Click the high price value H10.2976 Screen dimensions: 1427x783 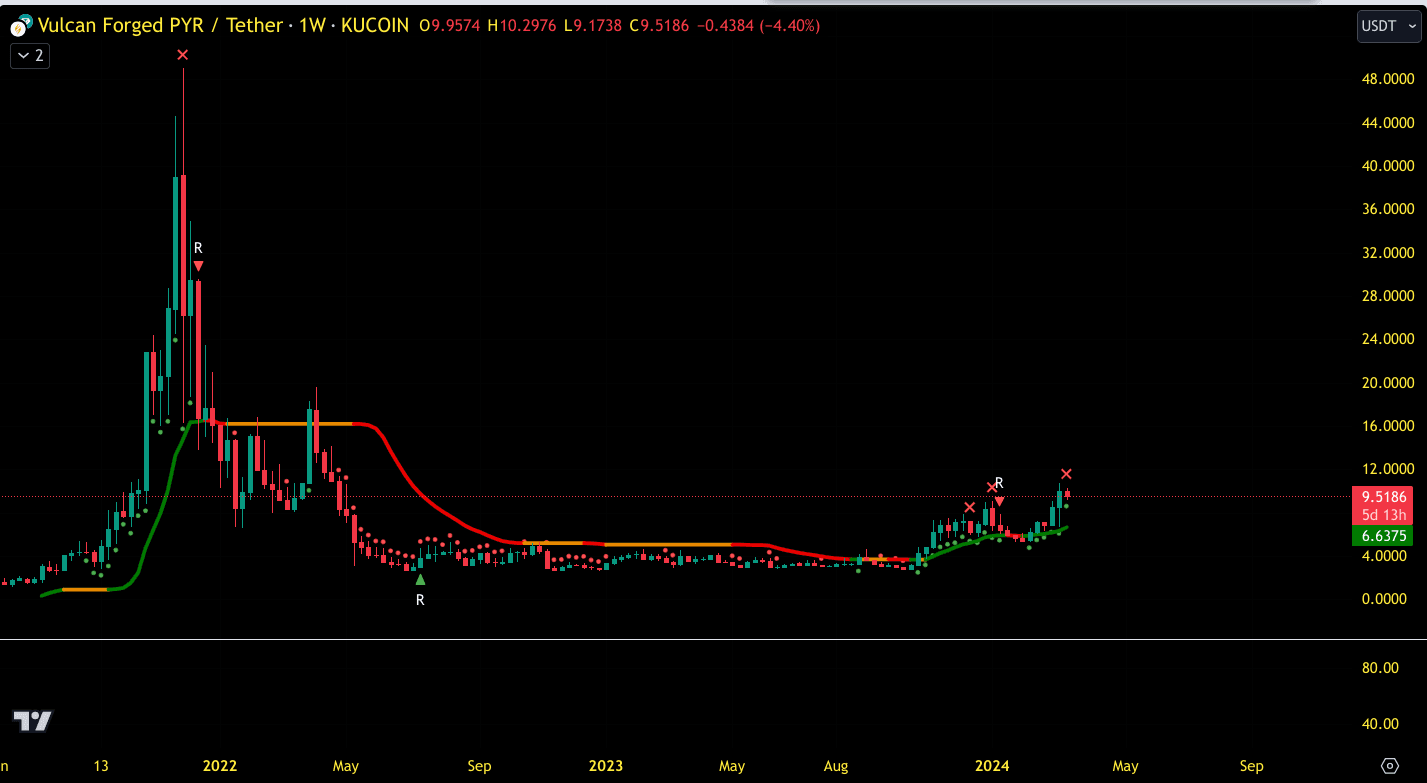(x=524, y=26)
